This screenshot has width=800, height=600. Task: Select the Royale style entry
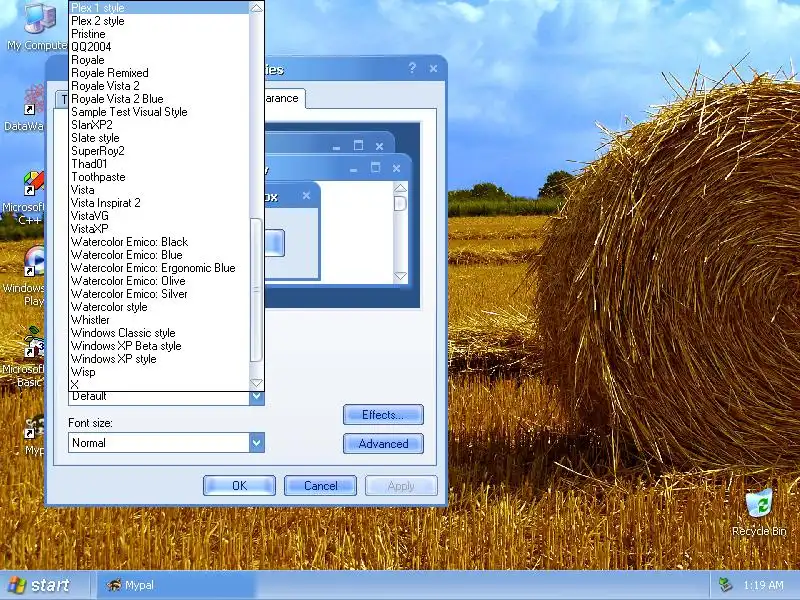click(x=159, y=60)
